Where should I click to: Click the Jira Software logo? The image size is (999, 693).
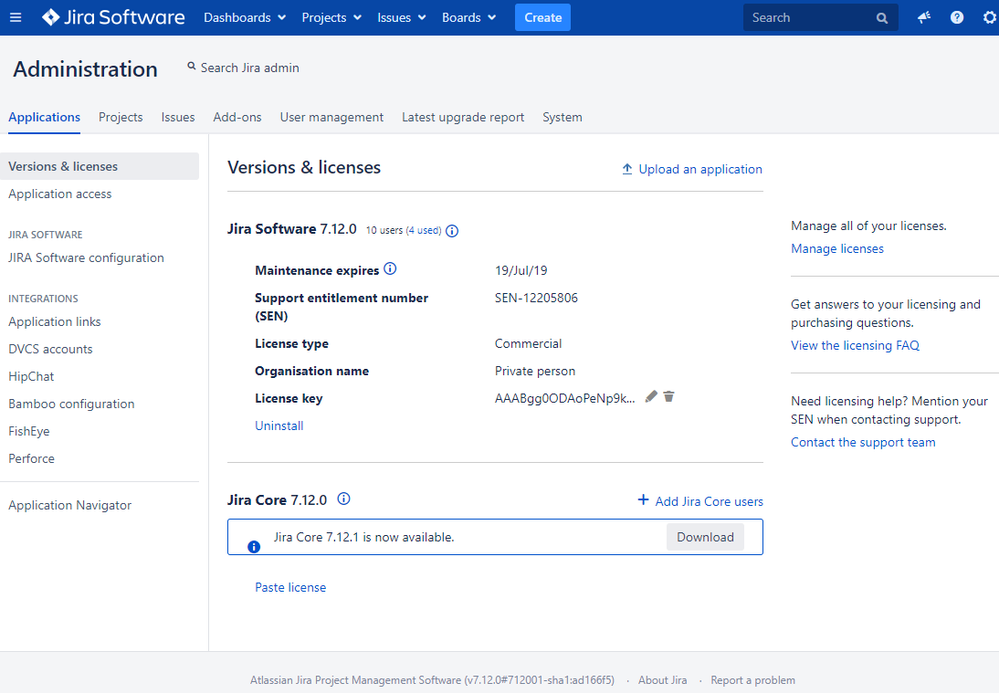pos(113,17)
